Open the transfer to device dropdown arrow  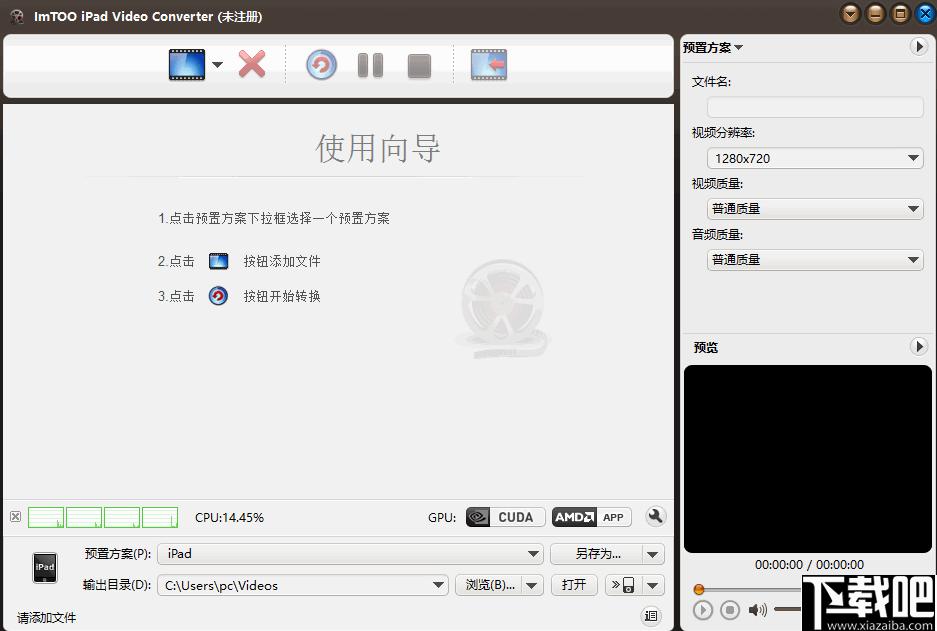click(653, 586)
